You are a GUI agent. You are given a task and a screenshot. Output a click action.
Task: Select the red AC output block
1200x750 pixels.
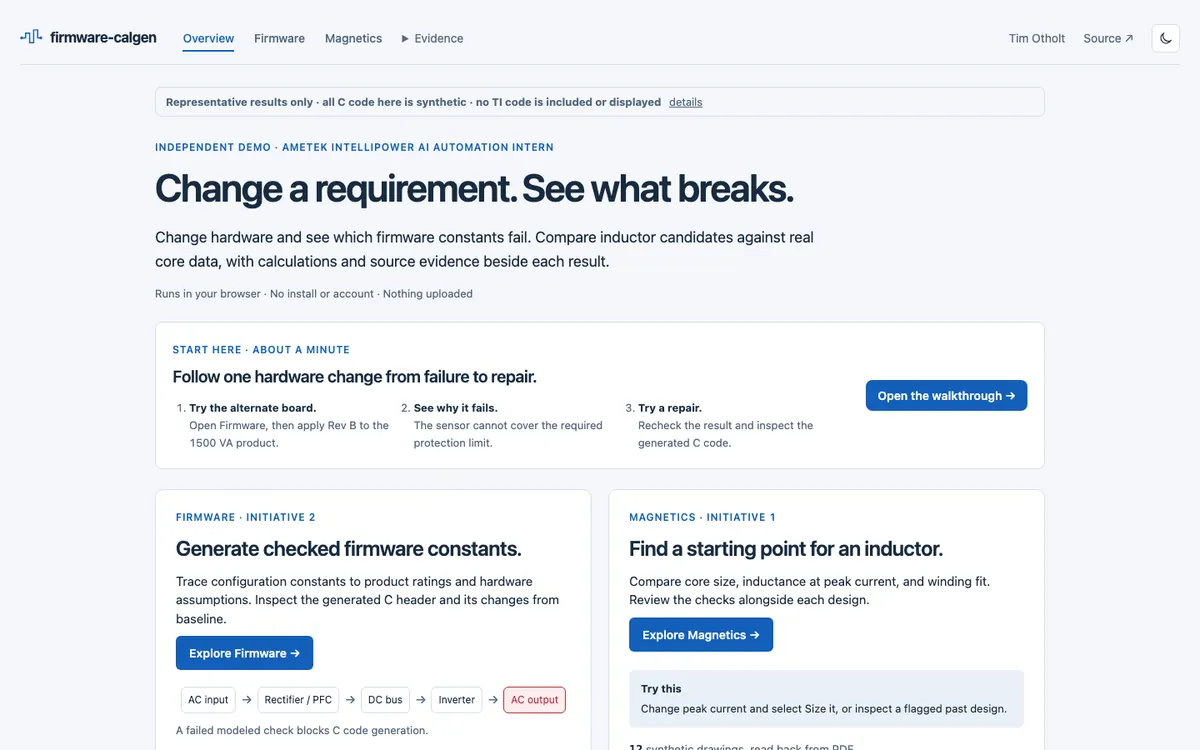click(x=534, y=700)
